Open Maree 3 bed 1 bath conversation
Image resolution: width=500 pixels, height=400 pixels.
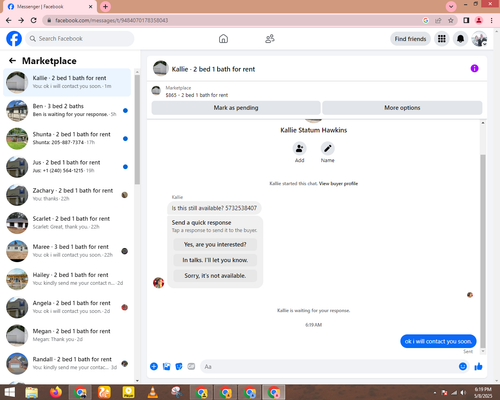[x=67, y=251]
